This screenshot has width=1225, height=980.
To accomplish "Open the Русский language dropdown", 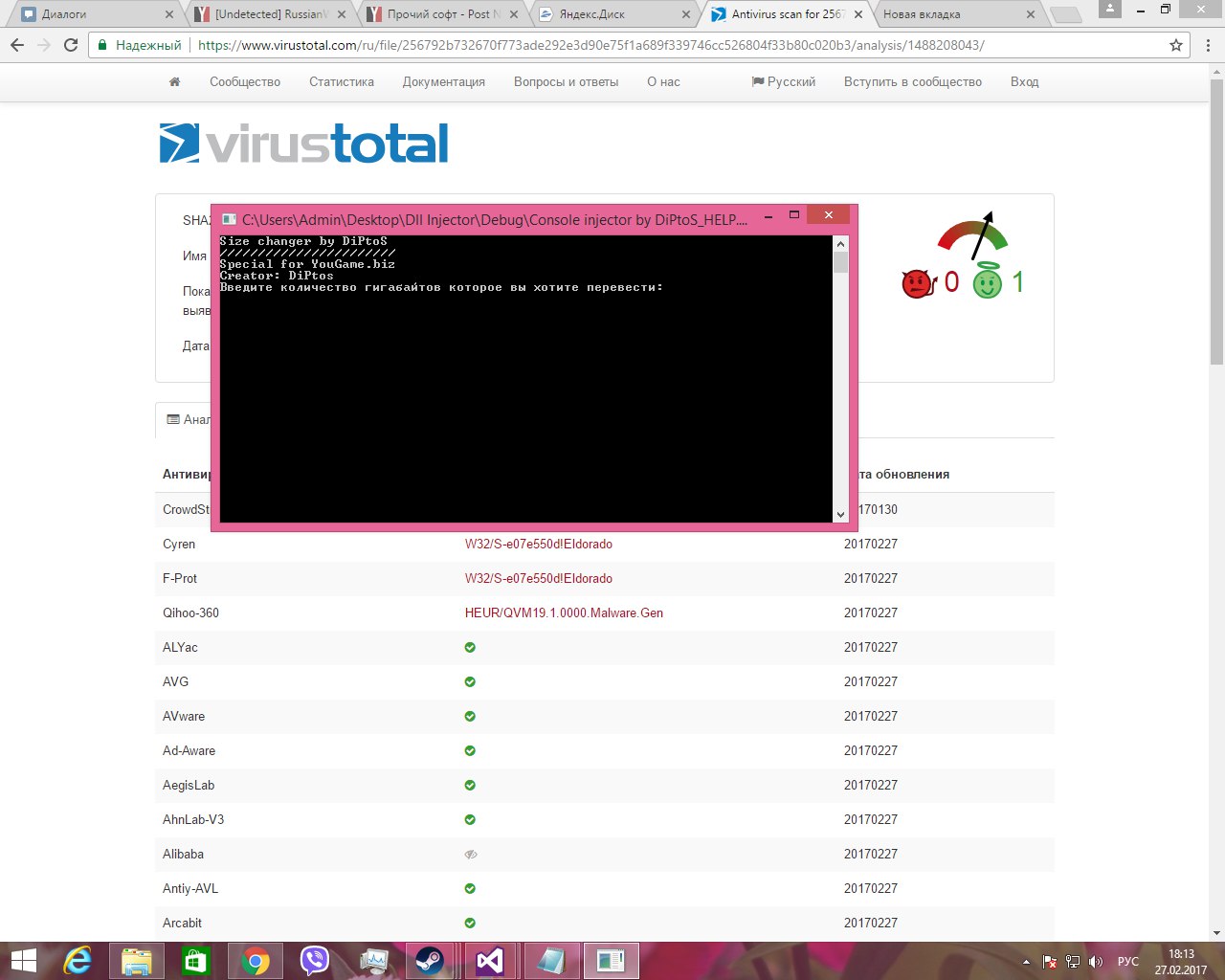I will click(784, 82).
